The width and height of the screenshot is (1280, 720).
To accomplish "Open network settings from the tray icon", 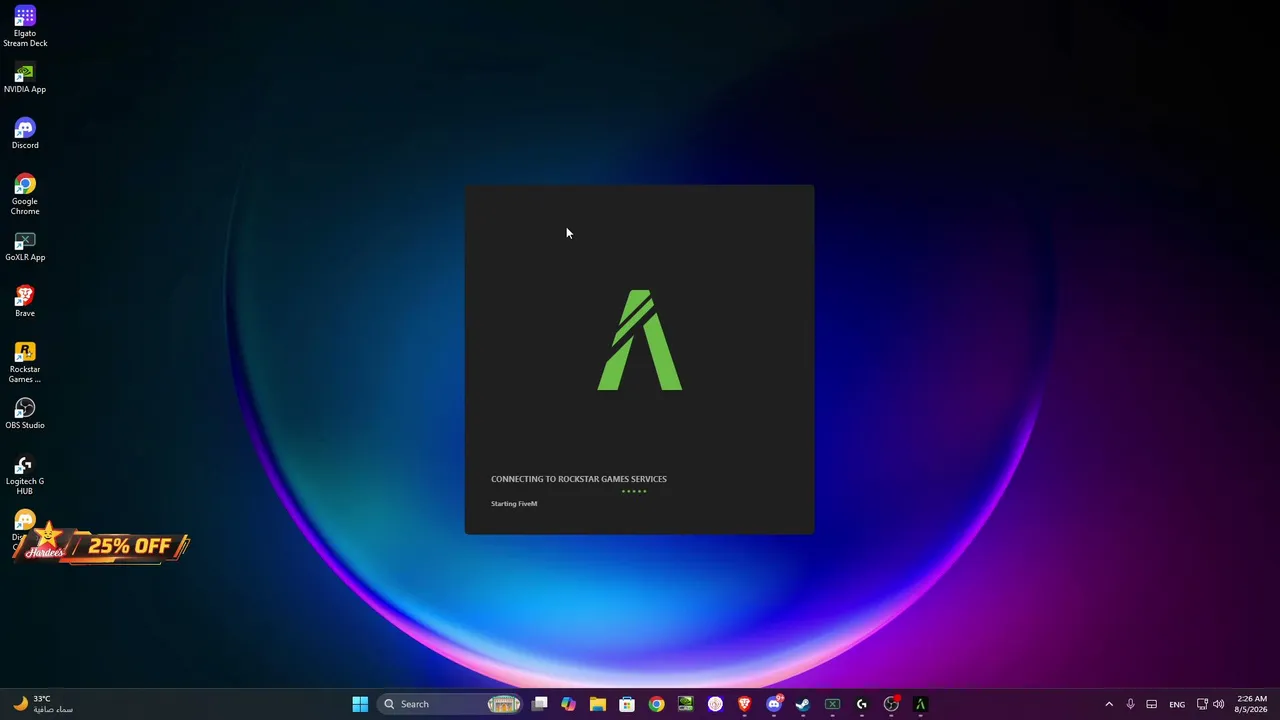I will (x=1203, y=704).
